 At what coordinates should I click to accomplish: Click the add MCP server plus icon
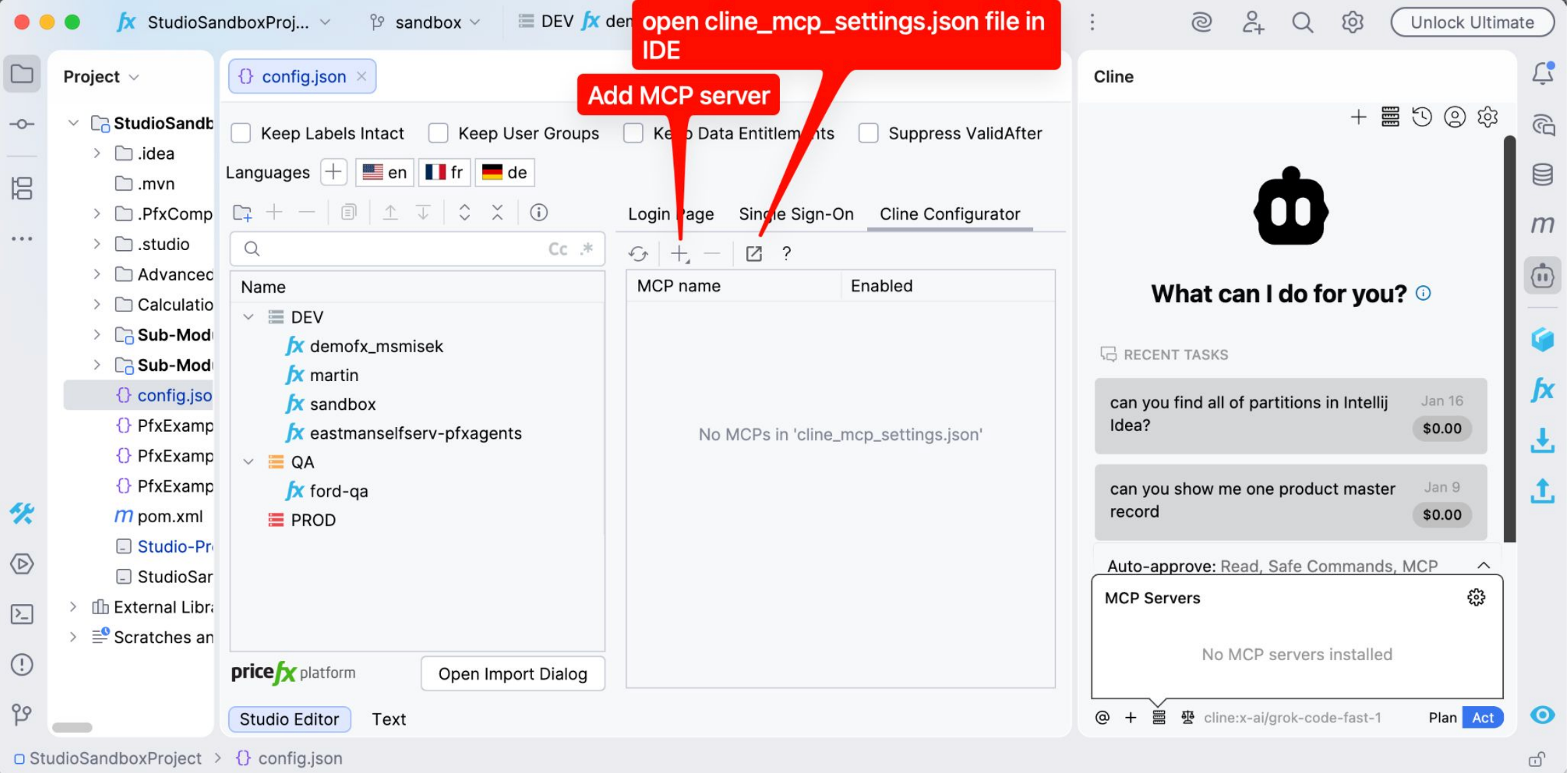679,253
